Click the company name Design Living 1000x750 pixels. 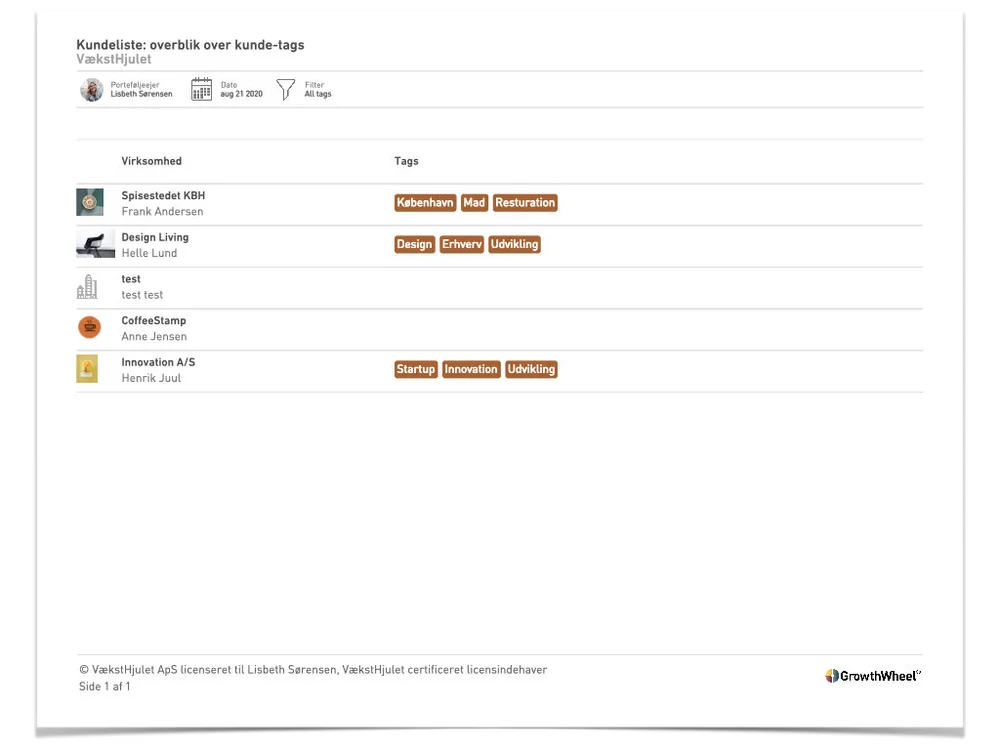click(x=155, y=237)
